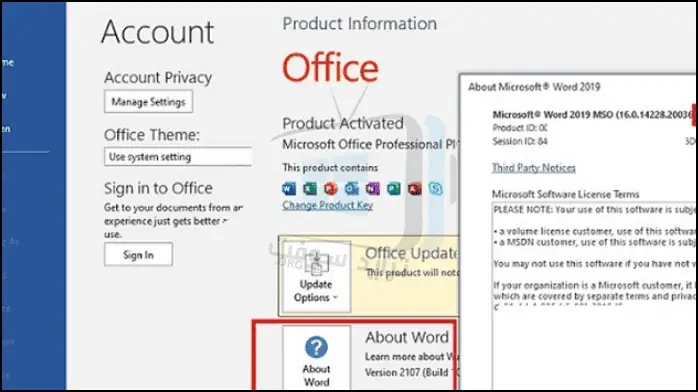Viewport: 698px width, 392px height.
Task: Click the Product Activated heading
Action: click(x=343, y=123)
